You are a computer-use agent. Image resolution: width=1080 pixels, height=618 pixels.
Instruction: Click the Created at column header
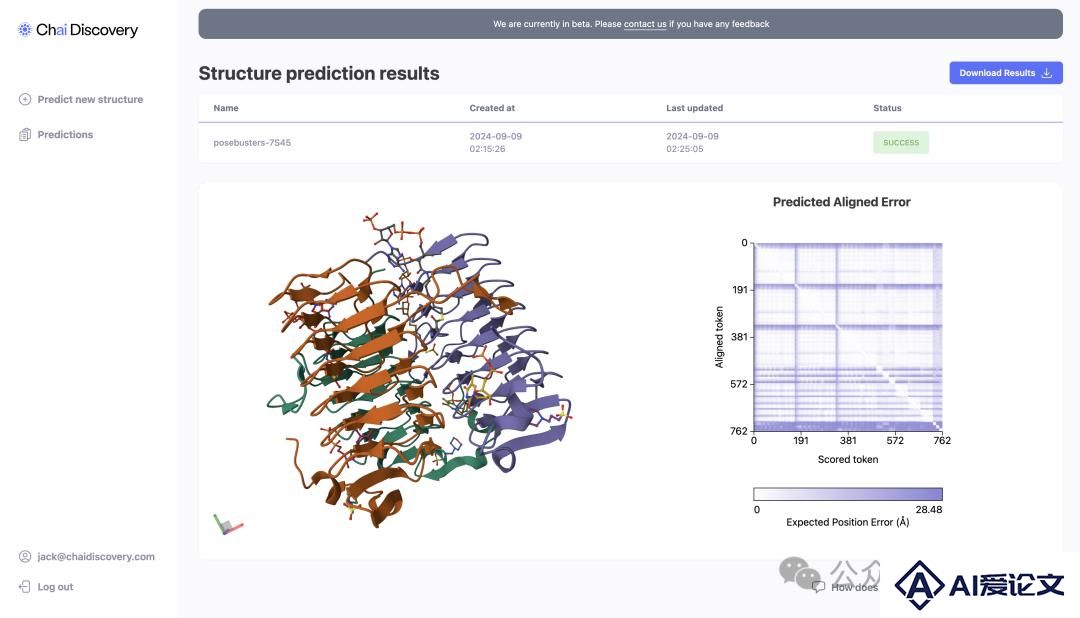pos(492,108)
